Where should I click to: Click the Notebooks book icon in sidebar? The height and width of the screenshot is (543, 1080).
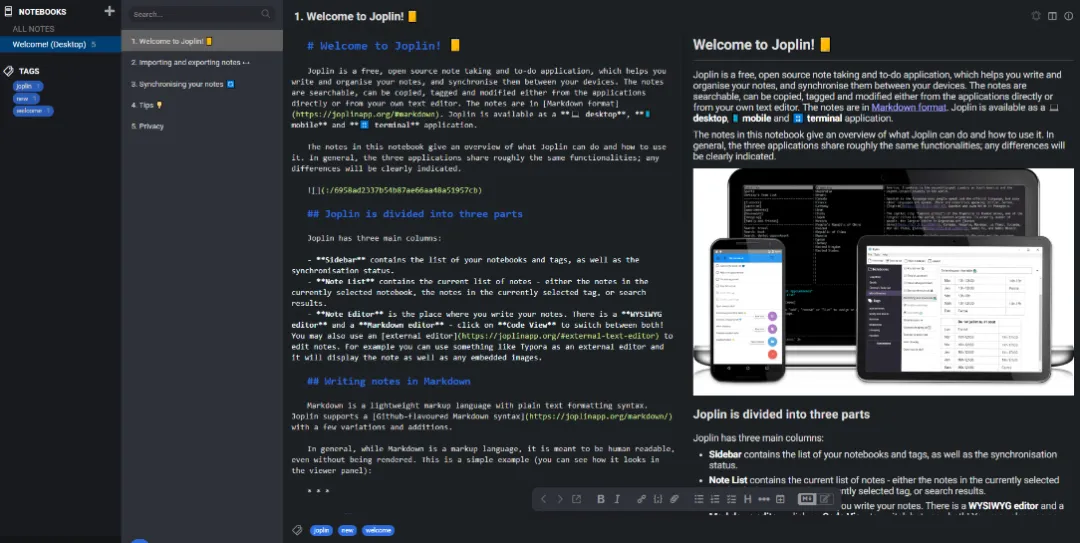8,12
